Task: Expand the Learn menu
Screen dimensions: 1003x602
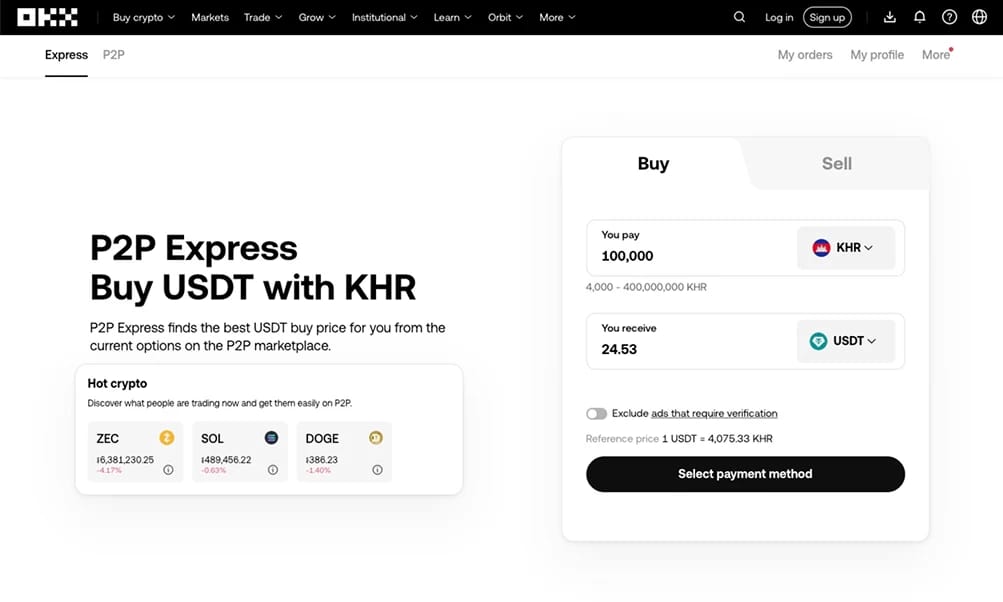Action: point(452,17)
